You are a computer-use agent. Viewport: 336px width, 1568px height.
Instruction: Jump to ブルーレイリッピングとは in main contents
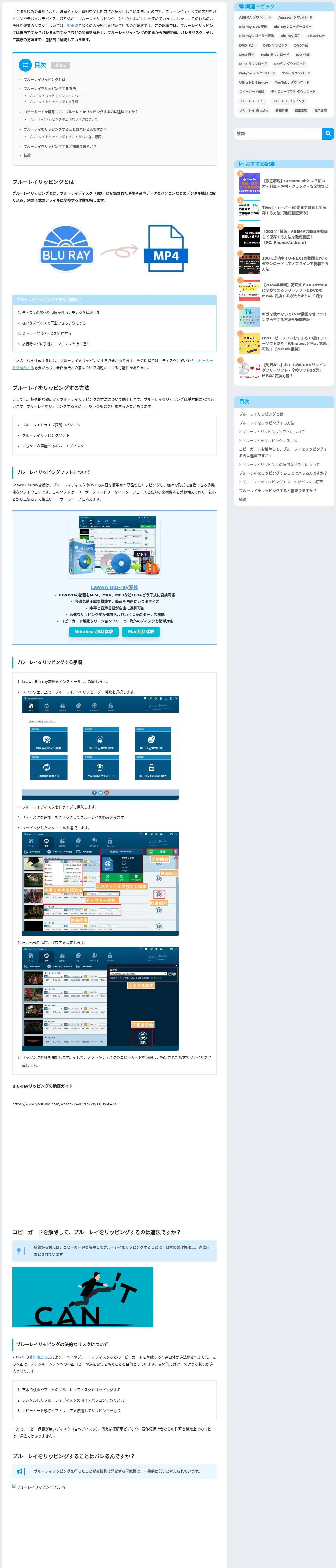pos(44,80)
